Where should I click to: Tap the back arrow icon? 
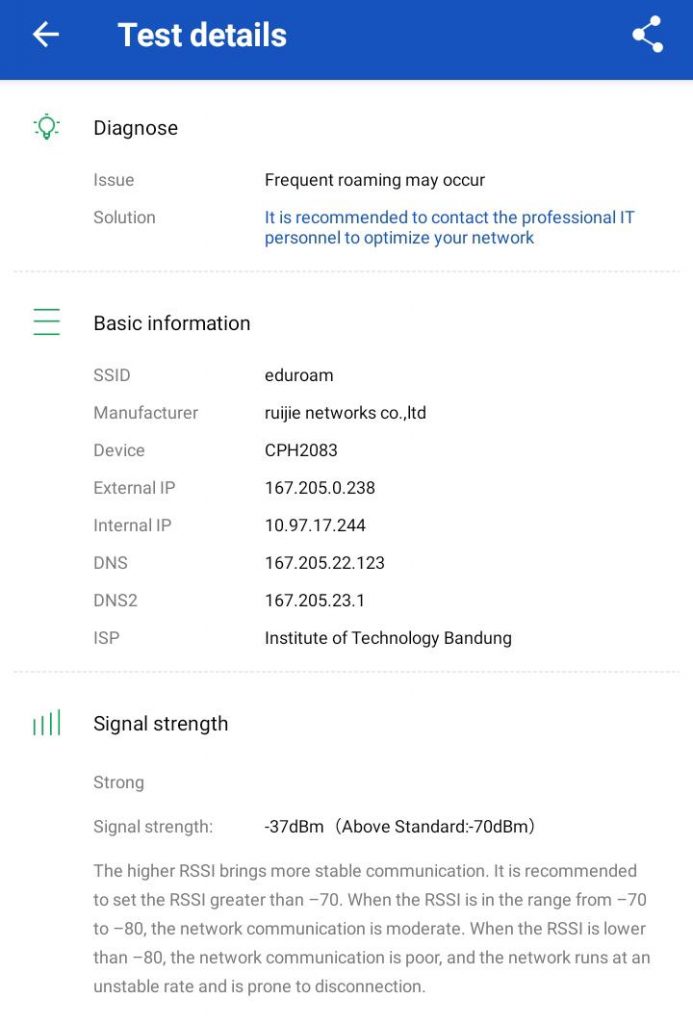(x=46, y=35)
